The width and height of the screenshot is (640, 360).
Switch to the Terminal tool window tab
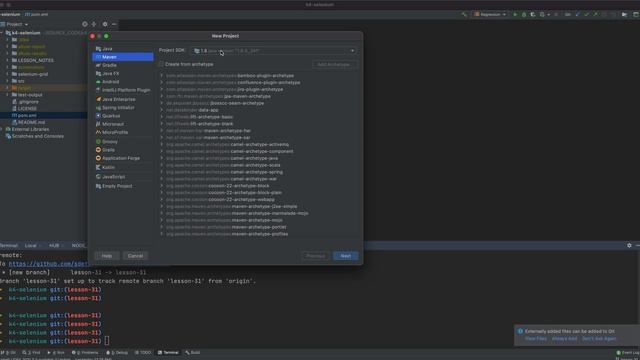(x=168, y=352)
